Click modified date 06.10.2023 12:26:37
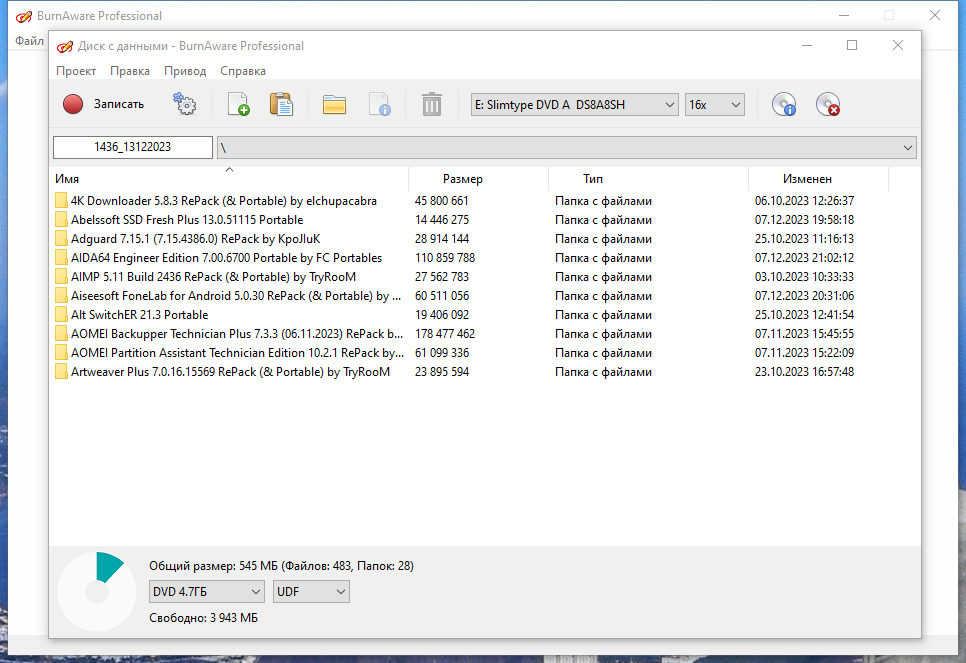966x663 pixels. [805, 201]
